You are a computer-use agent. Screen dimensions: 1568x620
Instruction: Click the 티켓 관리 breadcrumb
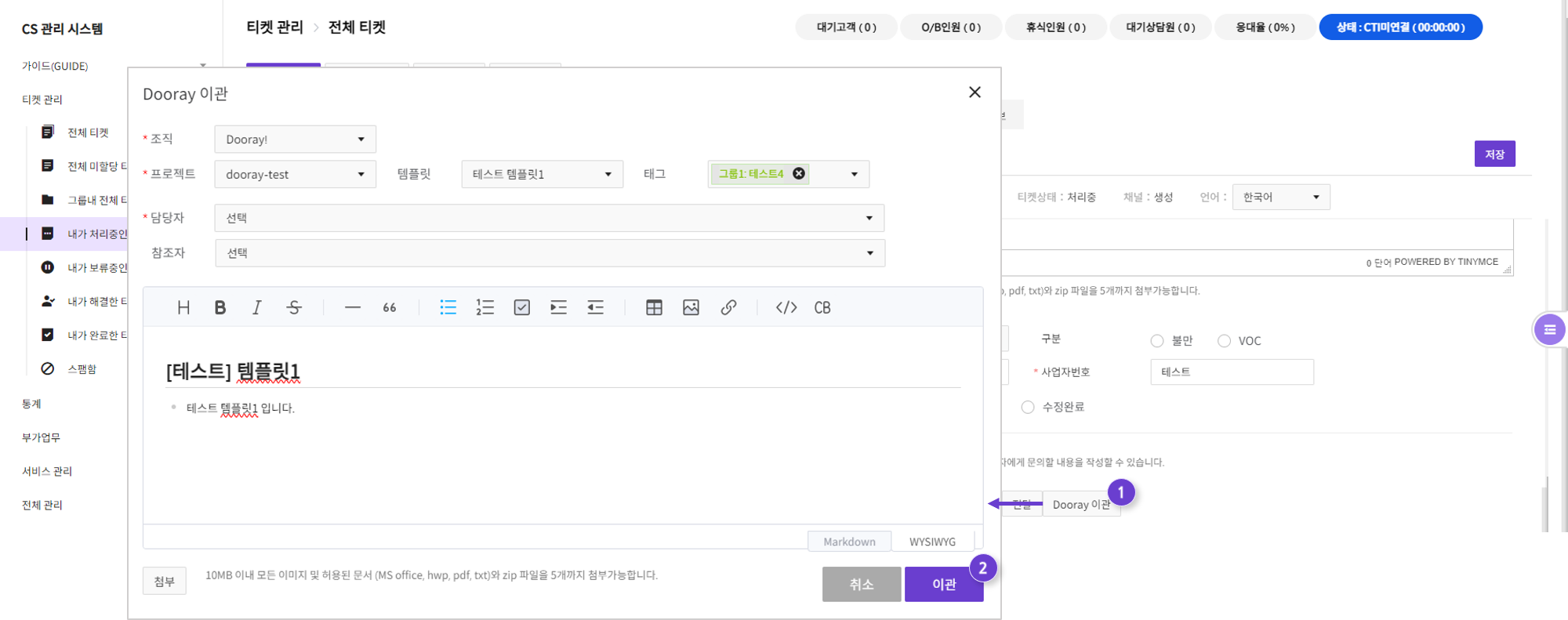[x=274, y=27]
